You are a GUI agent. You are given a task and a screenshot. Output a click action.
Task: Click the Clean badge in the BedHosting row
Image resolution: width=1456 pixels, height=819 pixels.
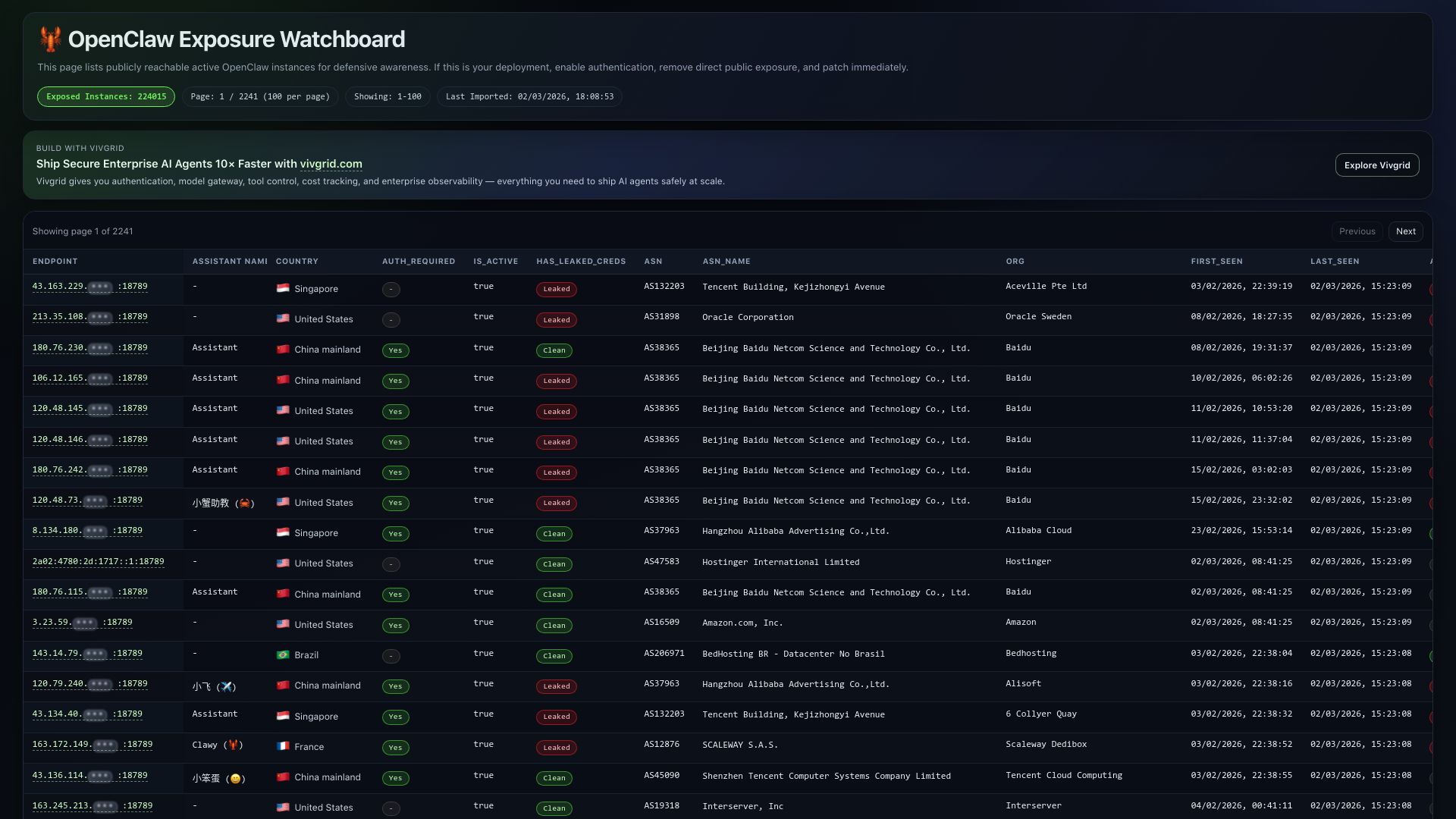click(554, 656)
